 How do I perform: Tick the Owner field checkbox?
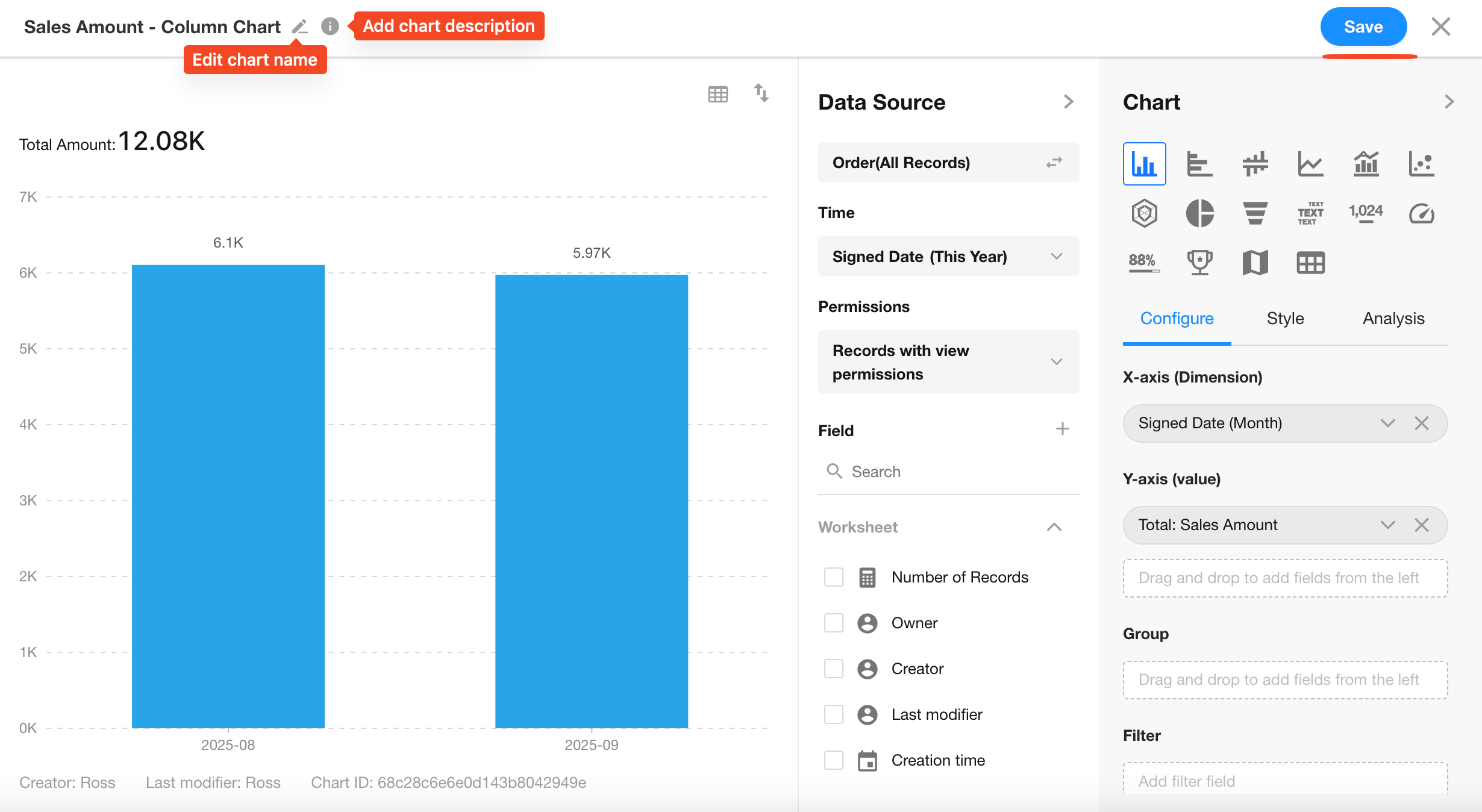[x=834, y=623]
